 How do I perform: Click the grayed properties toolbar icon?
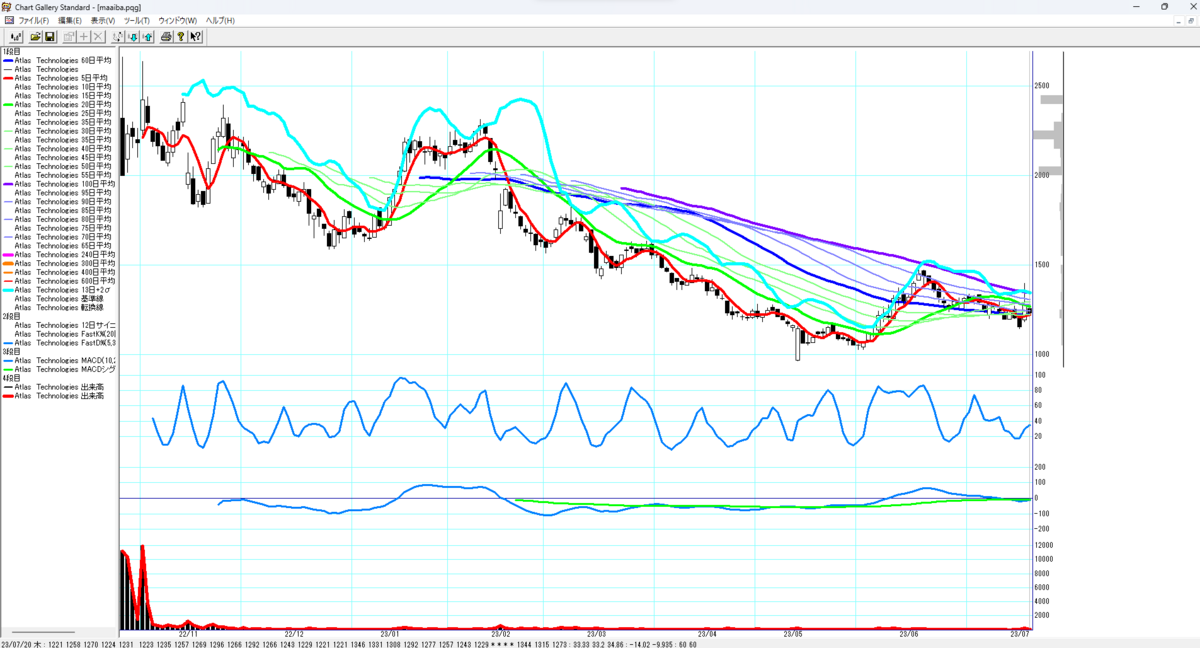[69, 37]
